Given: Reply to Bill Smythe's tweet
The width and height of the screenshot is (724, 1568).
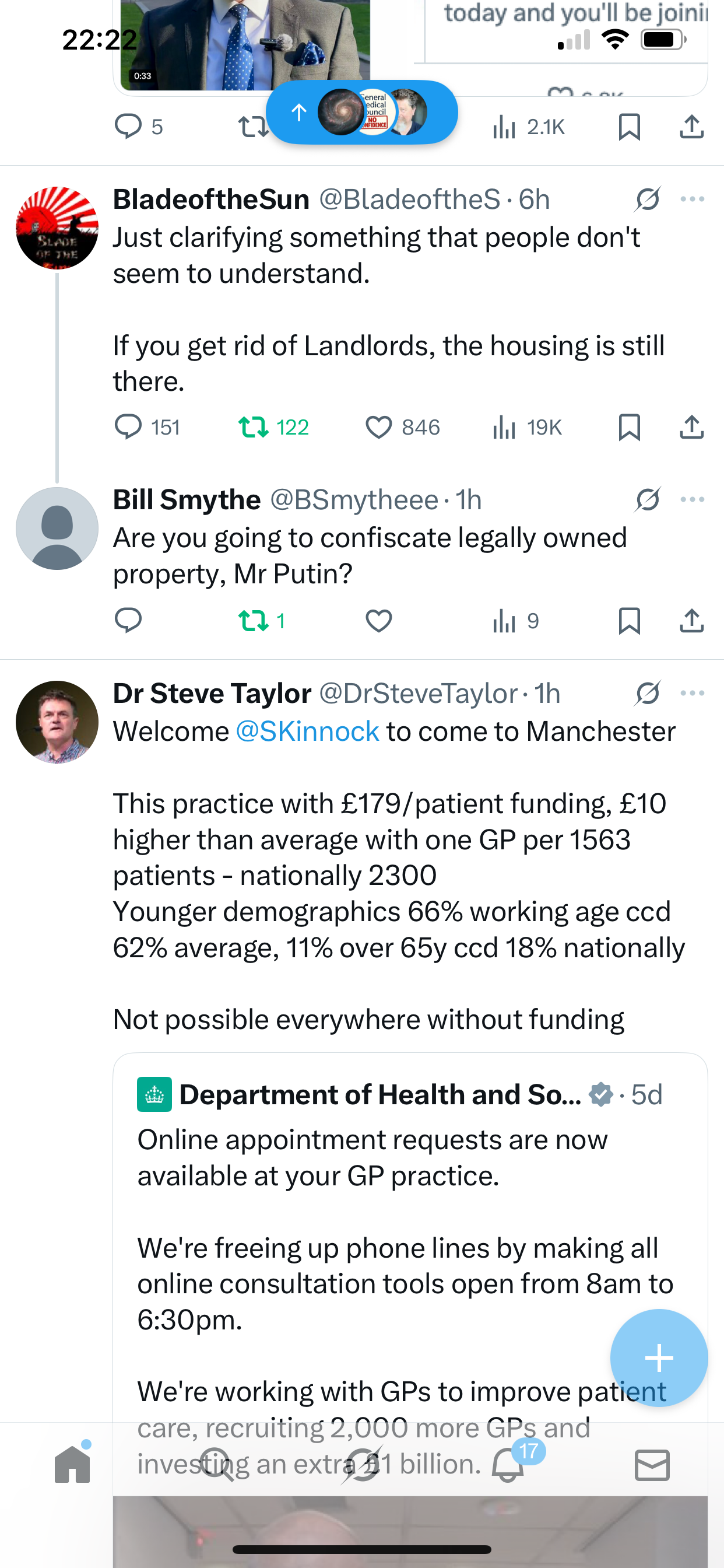Looking at the screenshot, I should (x=128, y=621).
